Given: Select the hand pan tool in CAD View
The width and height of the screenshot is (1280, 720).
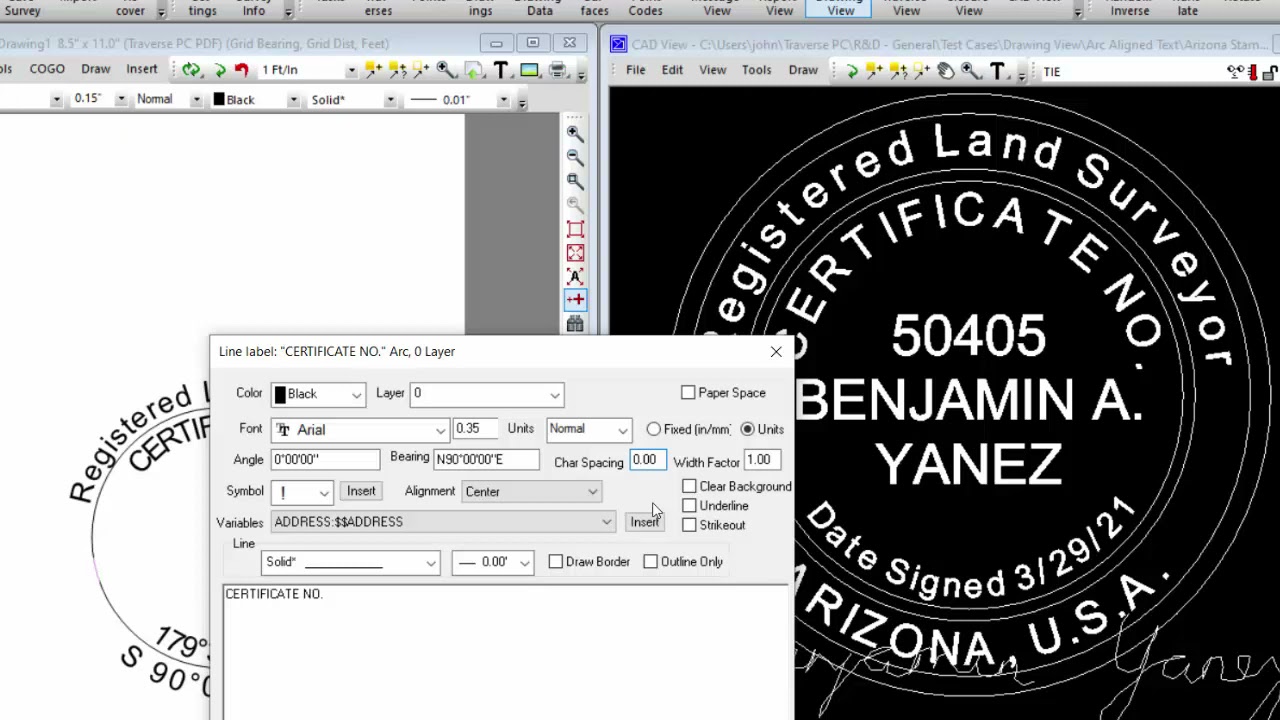Looking at the screenshot, I should tap(946, 71).
